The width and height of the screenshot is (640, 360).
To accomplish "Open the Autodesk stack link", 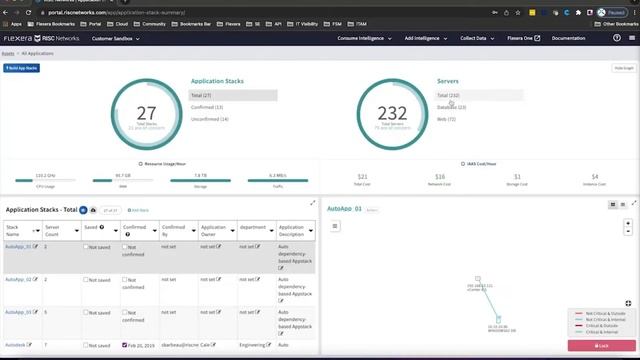I will [15, 345].
